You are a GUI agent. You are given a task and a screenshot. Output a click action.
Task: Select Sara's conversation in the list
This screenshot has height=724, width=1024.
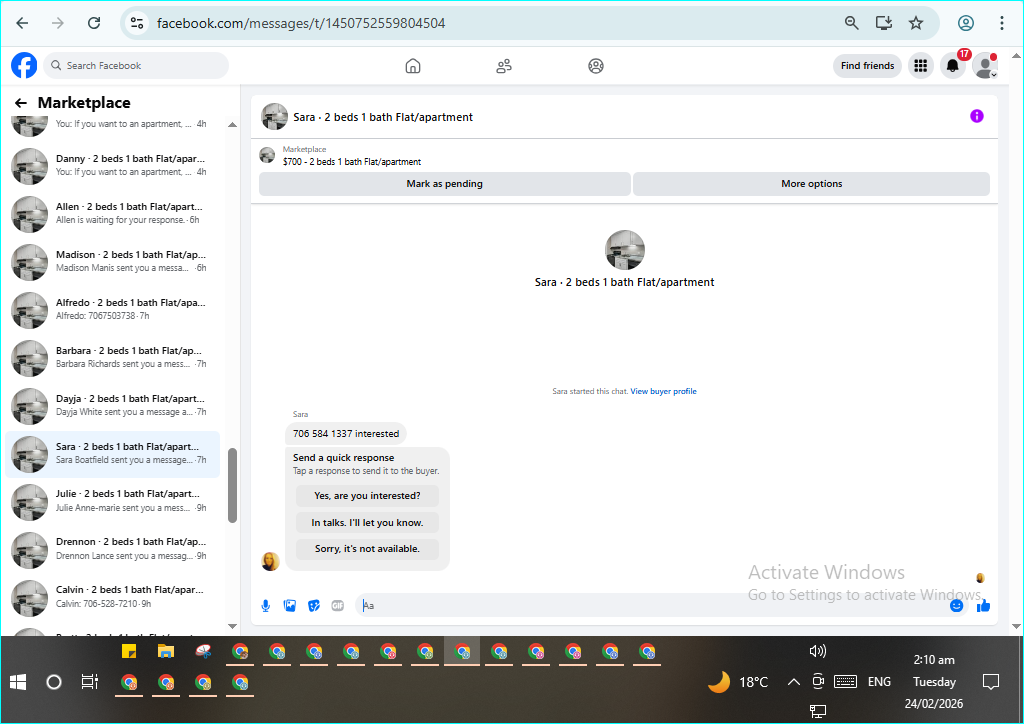pos(112,454)
